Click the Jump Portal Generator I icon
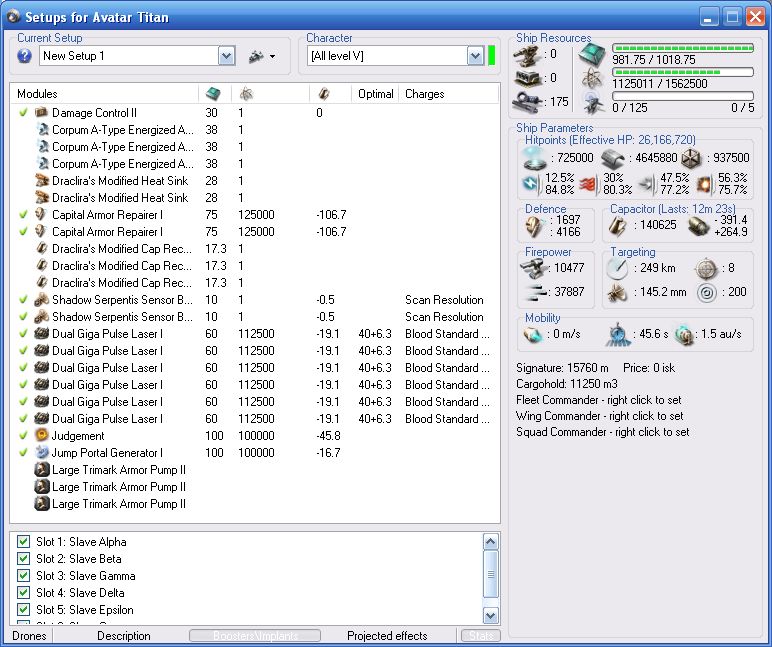The image size is (772, 647). [x=42, y=453]
